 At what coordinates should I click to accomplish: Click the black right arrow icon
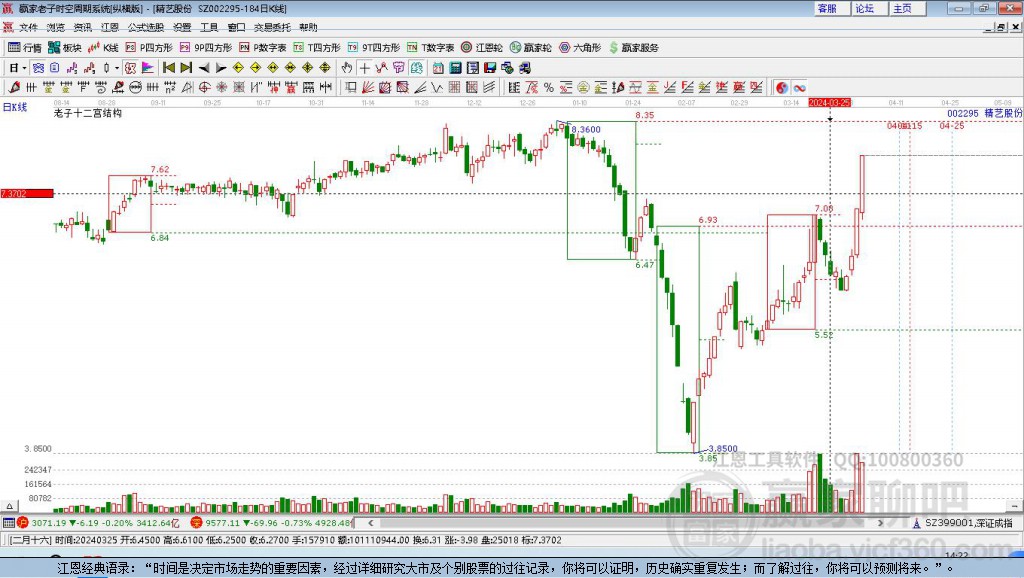click(221, 68)
